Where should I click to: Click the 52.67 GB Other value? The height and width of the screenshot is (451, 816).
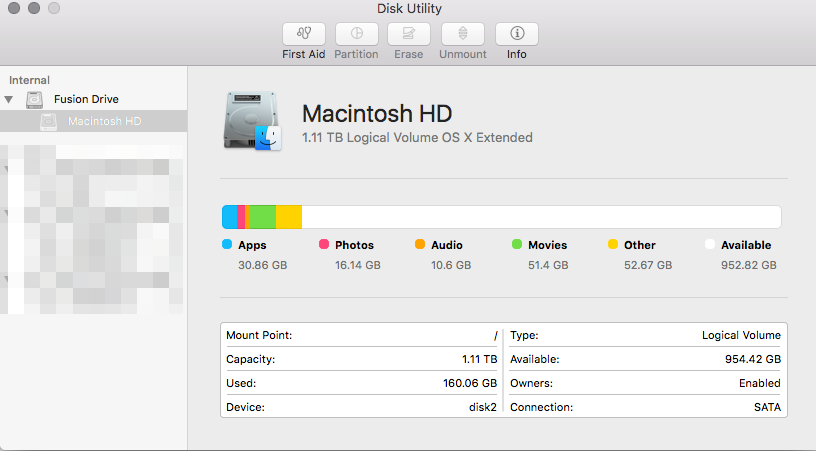tap(648, 265)
